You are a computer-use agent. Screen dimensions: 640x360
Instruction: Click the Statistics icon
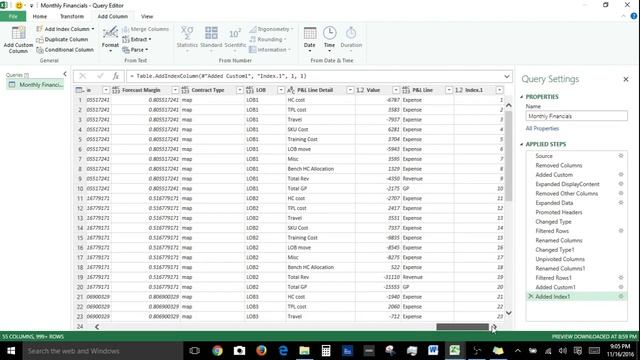click(187, 33)
